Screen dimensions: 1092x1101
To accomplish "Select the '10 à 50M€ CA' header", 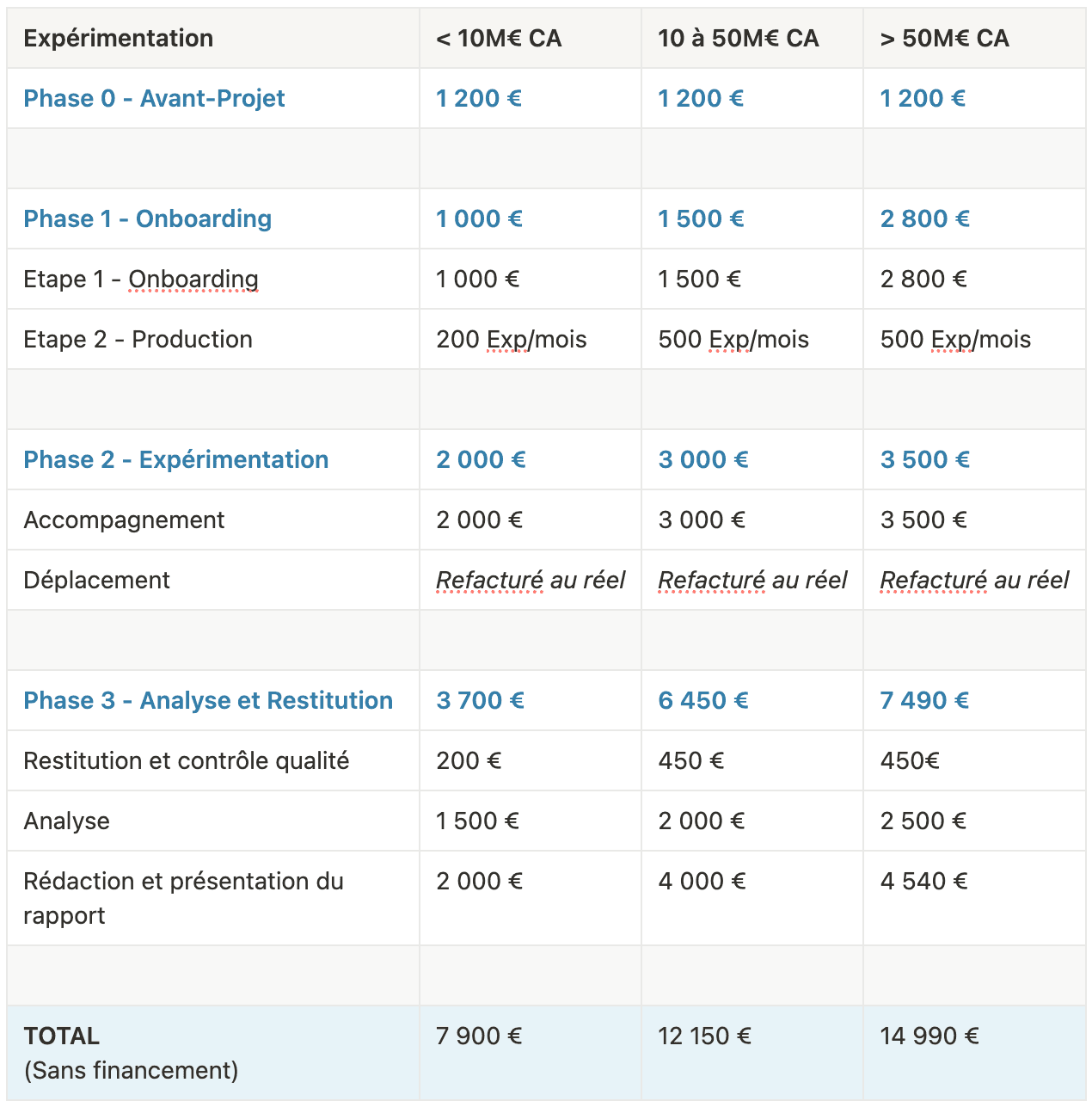I will [739, 39].
